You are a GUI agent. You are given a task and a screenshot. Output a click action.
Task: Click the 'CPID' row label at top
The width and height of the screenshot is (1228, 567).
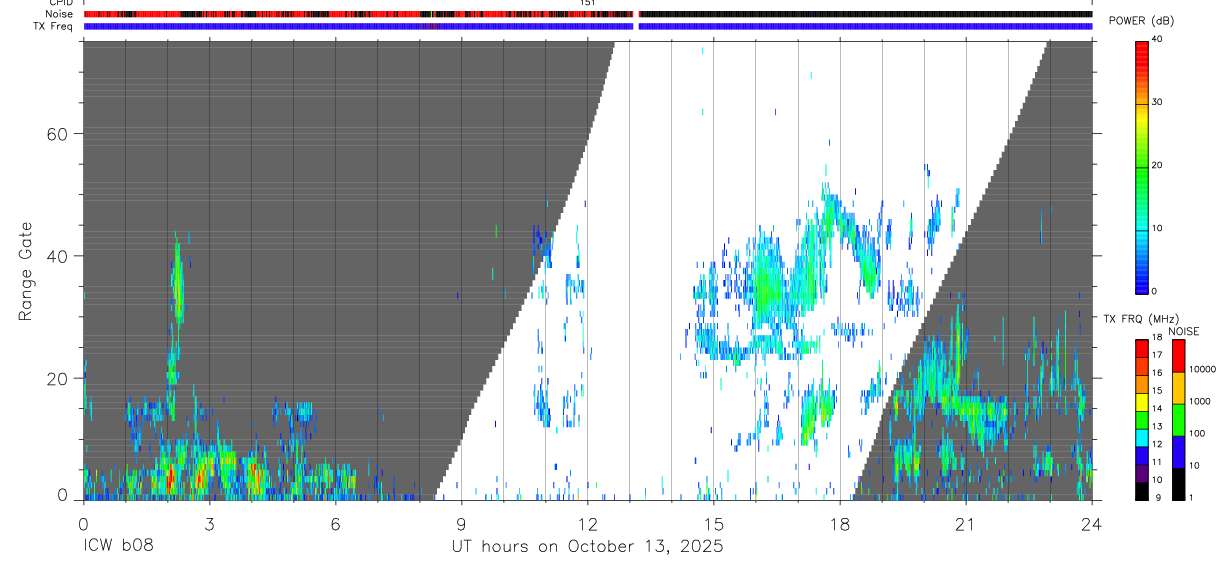[60, 3]
